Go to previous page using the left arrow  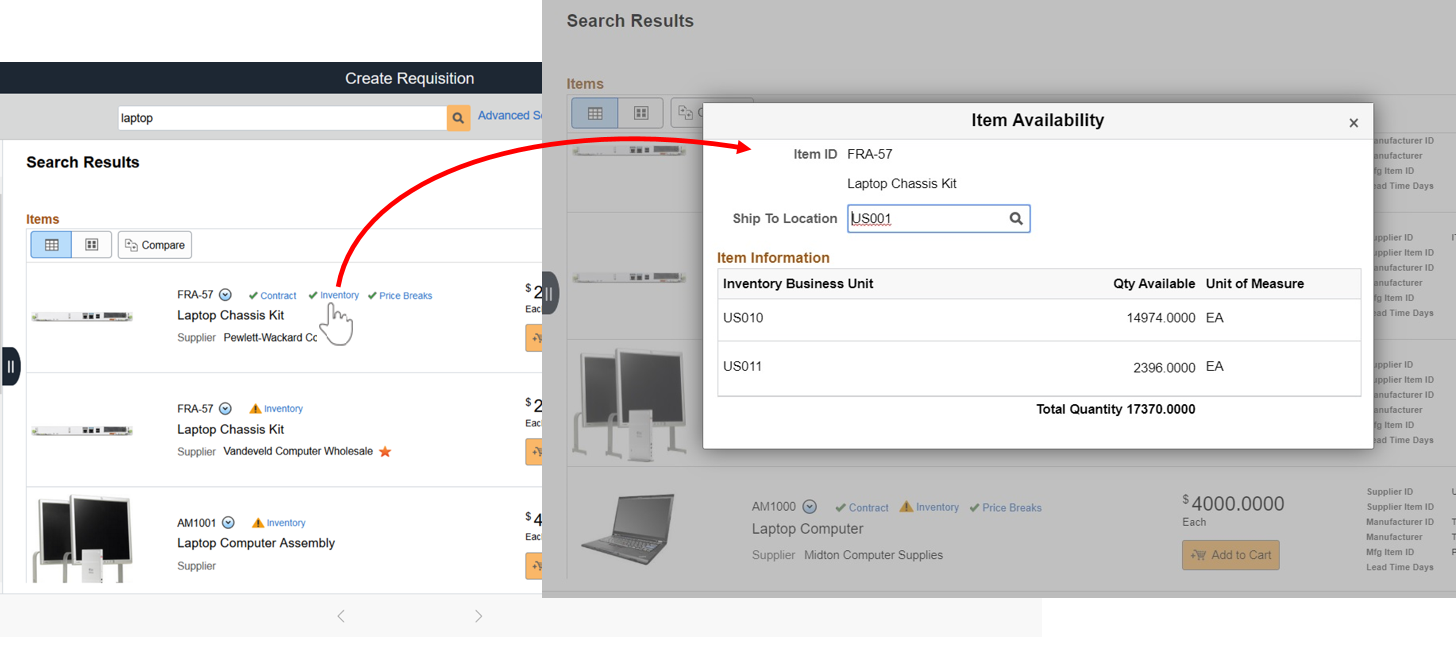click(341, 616)
